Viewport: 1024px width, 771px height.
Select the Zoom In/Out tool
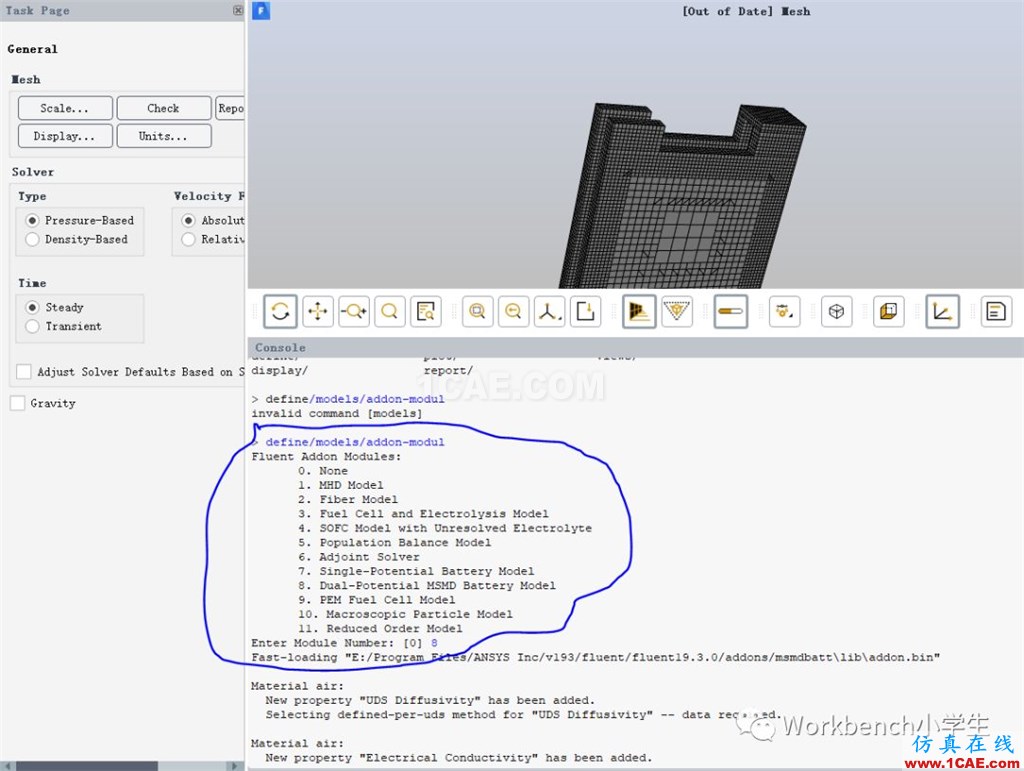click(353, 311)
